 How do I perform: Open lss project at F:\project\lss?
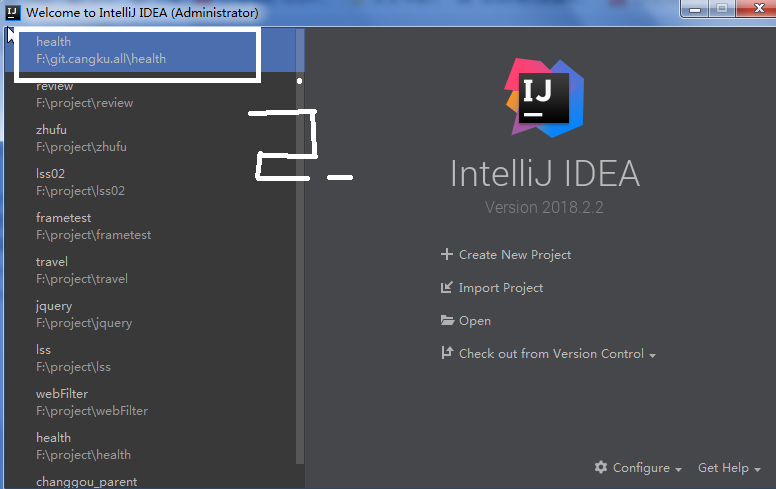150,358
